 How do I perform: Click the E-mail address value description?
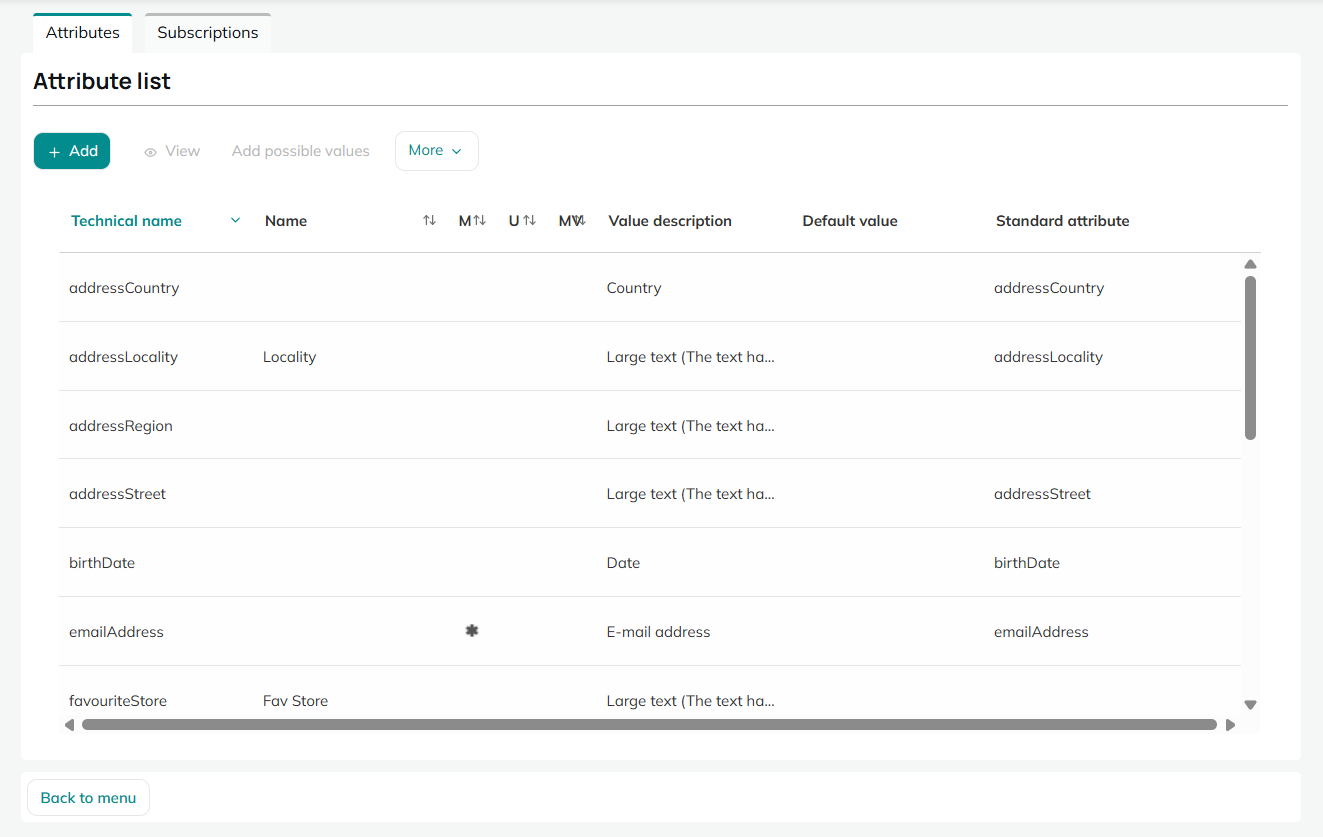click(658, 632)
